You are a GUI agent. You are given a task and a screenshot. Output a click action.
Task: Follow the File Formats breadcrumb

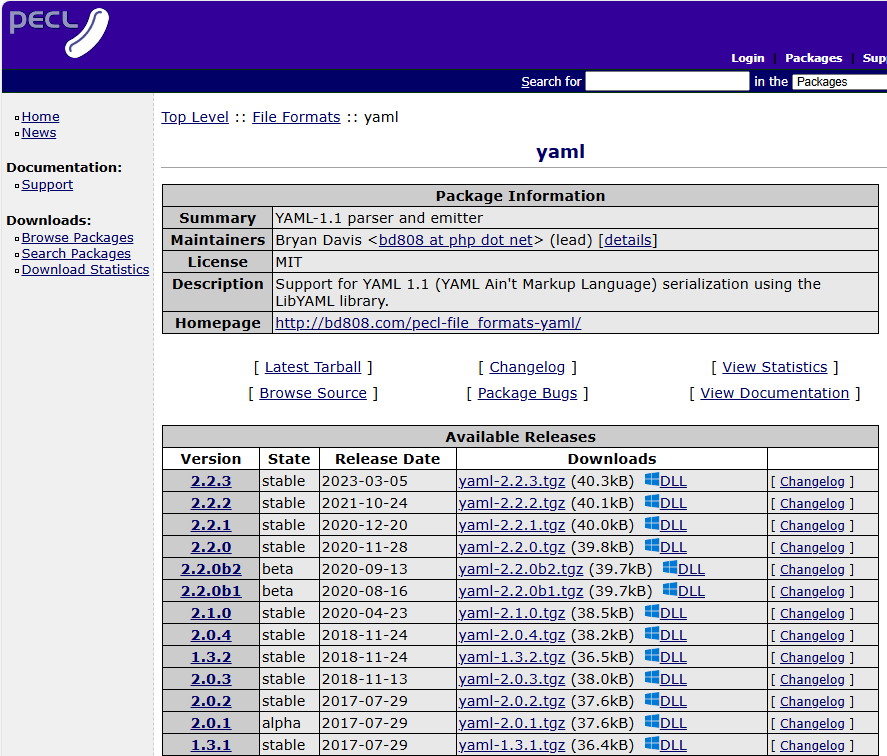point(296,117)
